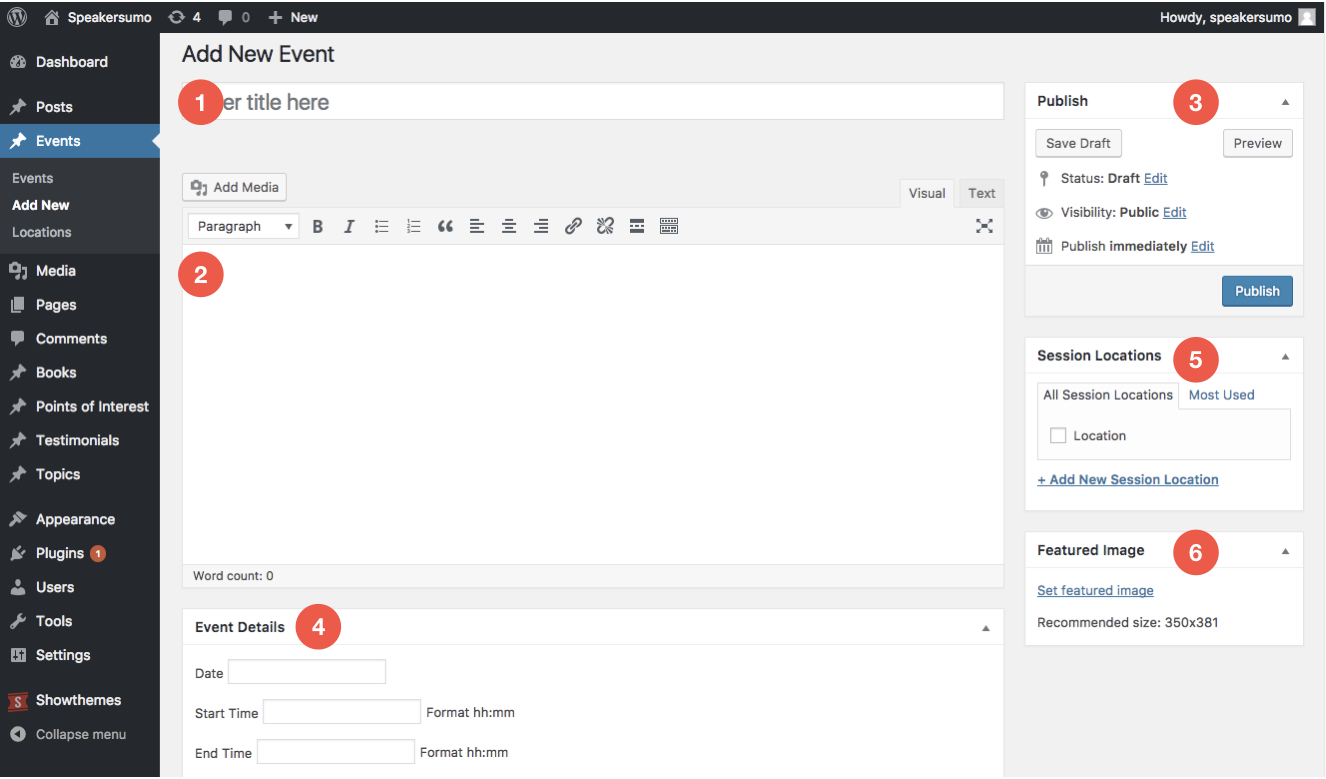Click Set featured image link
The width and height of the screenshot is (1326, 779).
click(1095, 591)
